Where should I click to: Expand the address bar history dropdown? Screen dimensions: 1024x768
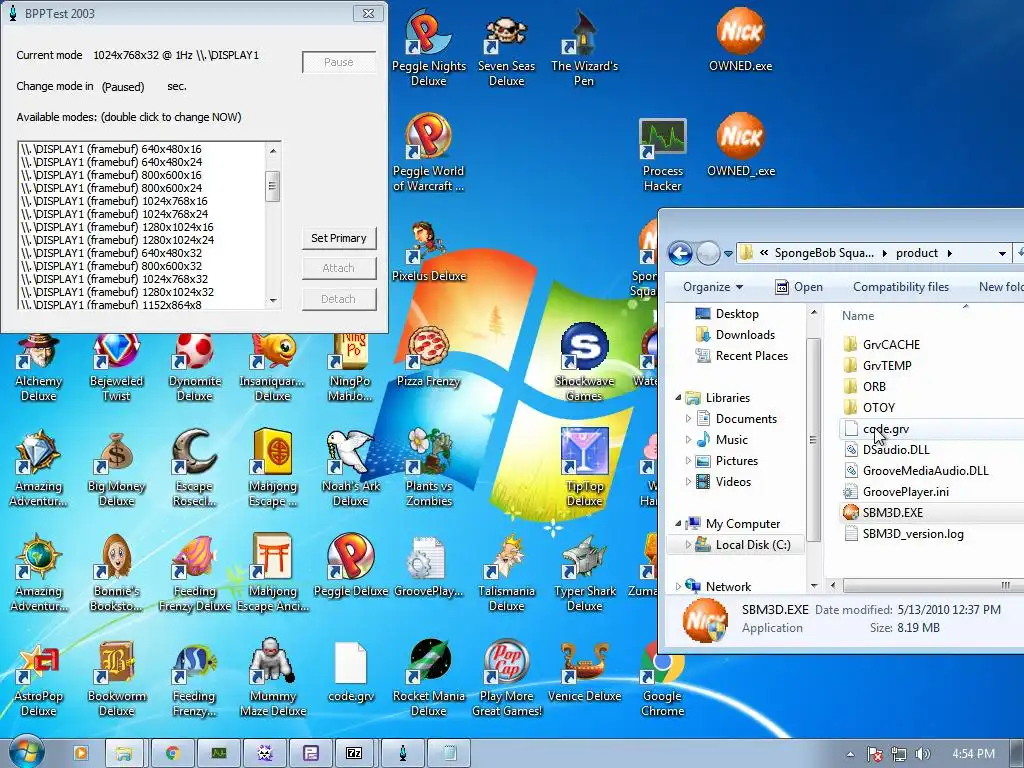pos(1002,253)
